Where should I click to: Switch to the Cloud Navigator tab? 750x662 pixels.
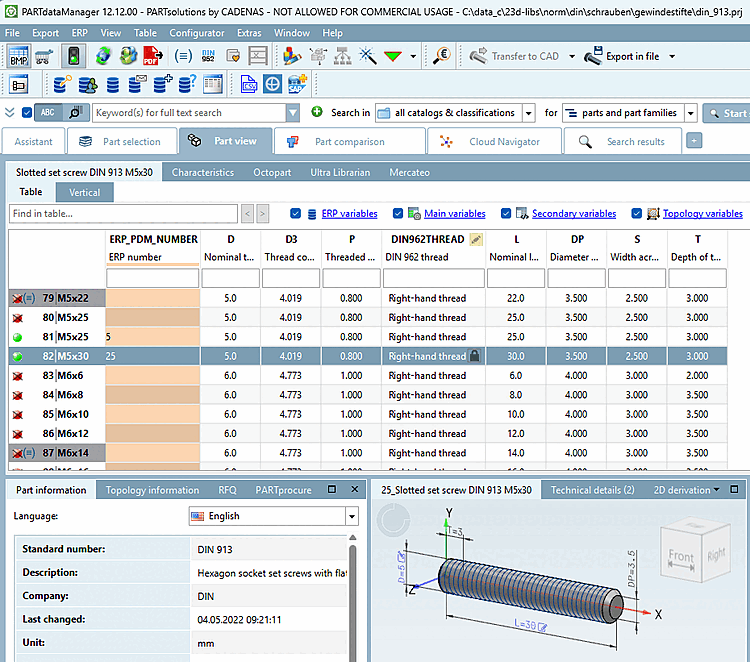[495, 142]
